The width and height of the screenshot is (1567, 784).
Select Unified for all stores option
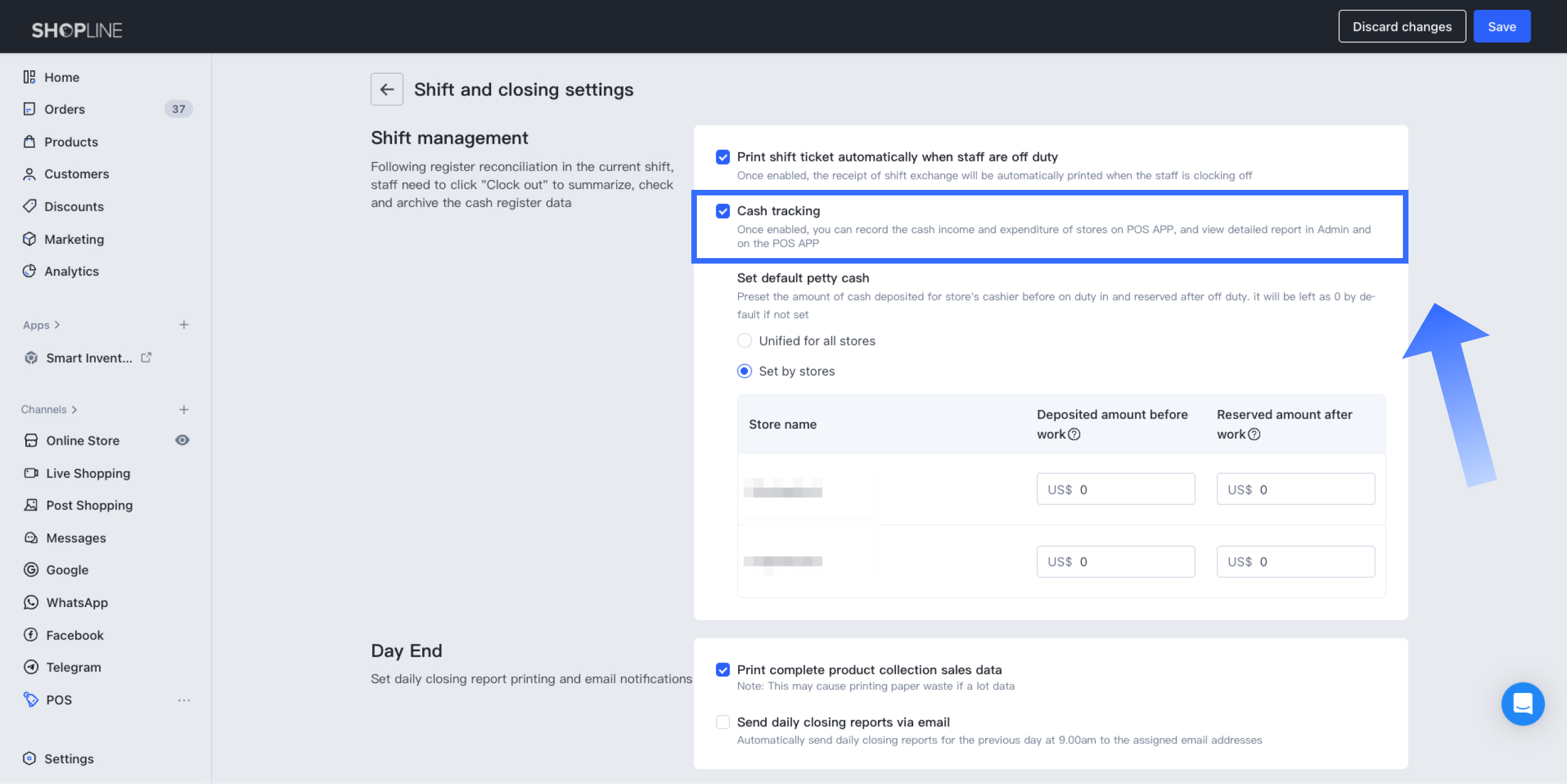click(x=744, y=340)
